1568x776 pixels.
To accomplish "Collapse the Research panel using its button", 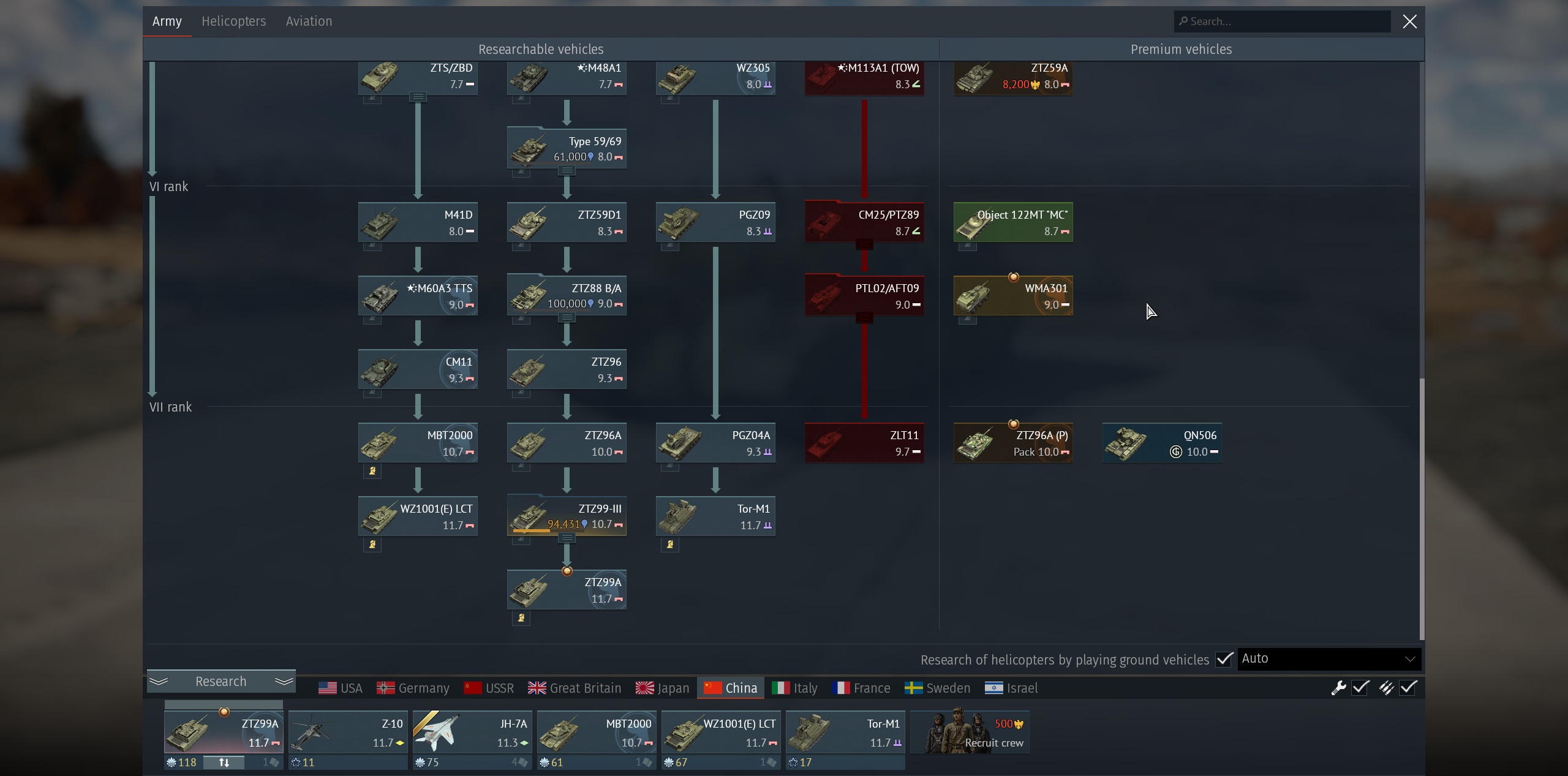I will [221, 682].
